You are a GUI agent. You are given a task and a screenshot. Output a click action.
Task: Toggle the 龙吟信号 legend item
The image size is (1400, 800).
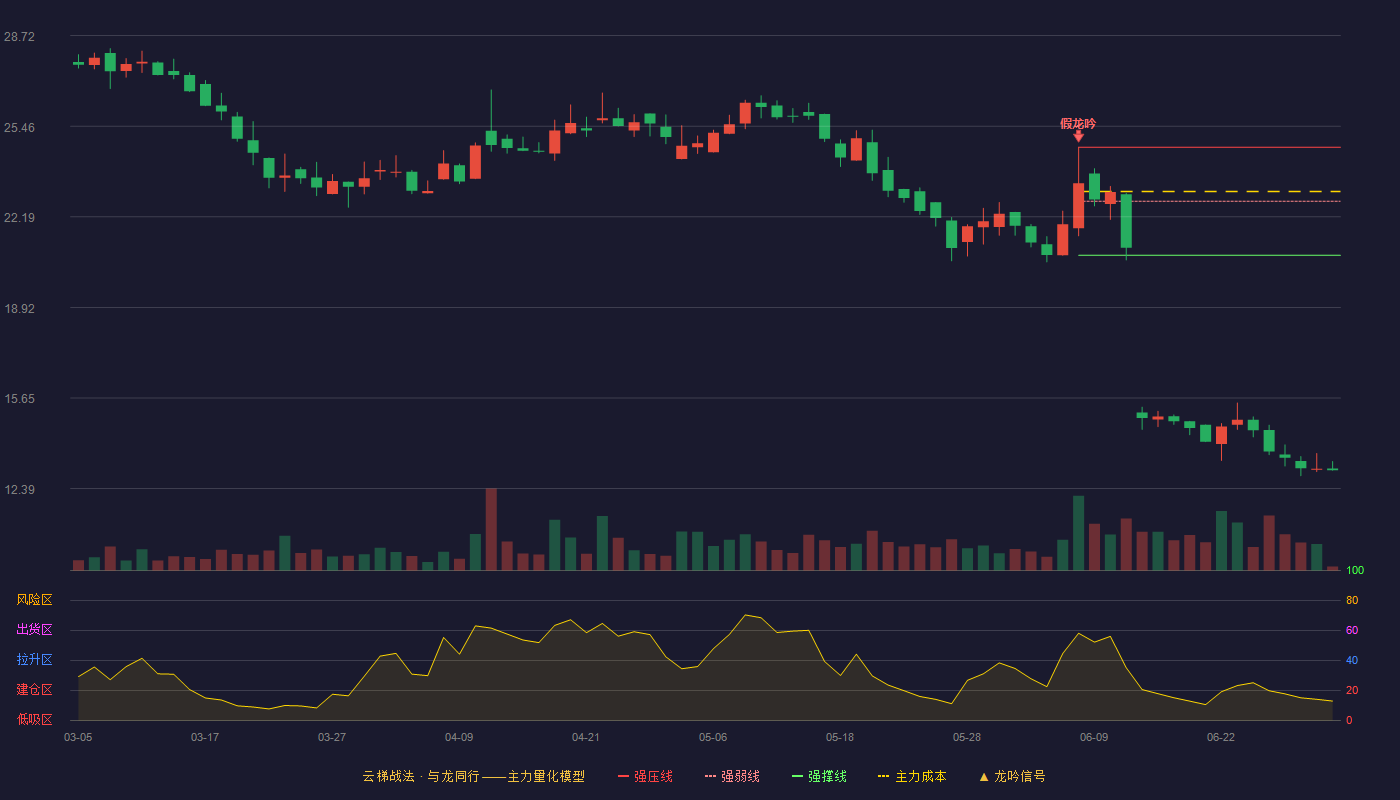[1012, 776]
